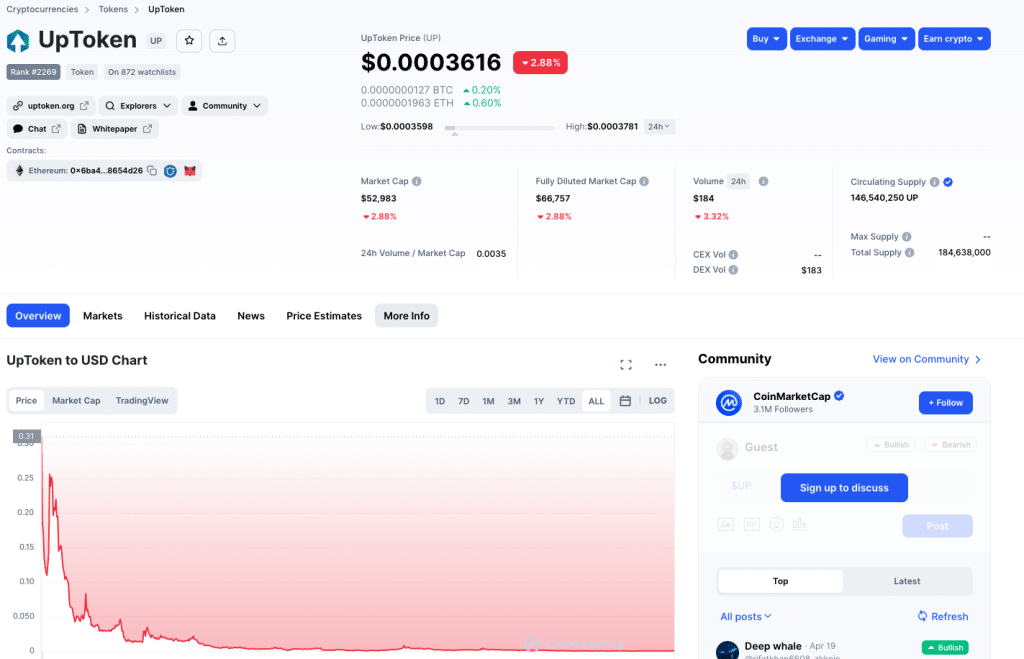
Task: Add UpToken to watchlist with star icon
Action: point(189,40)
